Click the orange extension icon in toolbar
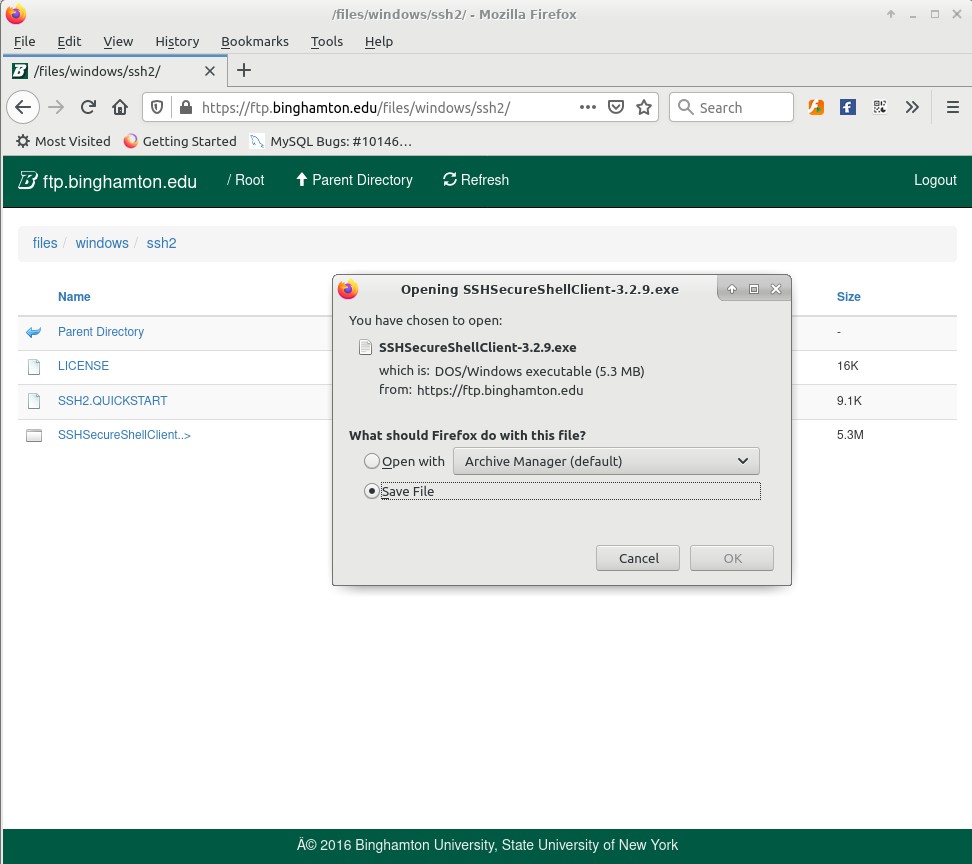Image resolution: width=972 pixels, height=864 pixels. click(816, 107)
